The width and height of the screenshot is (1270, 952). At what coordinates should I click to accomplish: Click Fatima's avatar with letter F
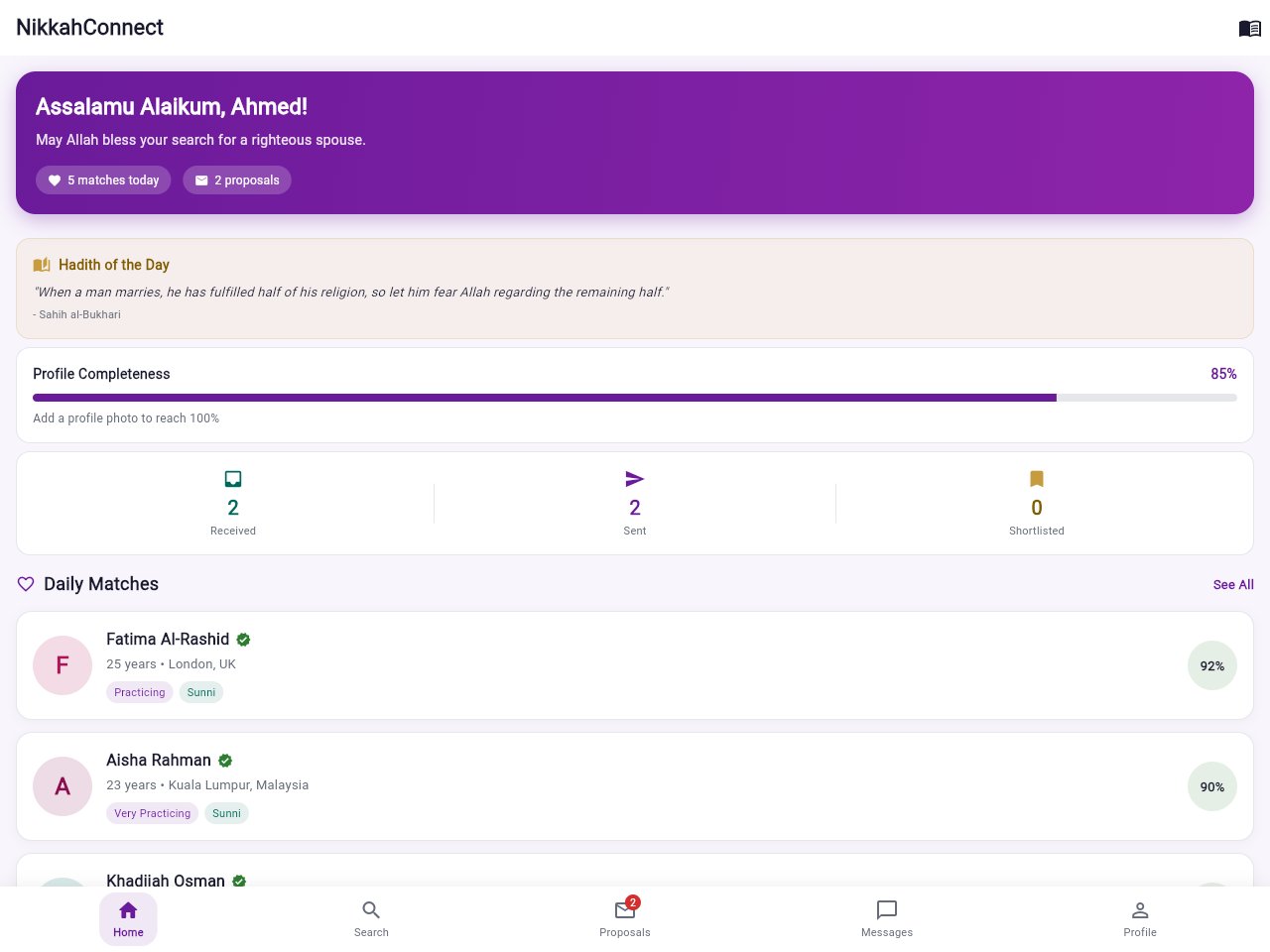tap(63, 665)
